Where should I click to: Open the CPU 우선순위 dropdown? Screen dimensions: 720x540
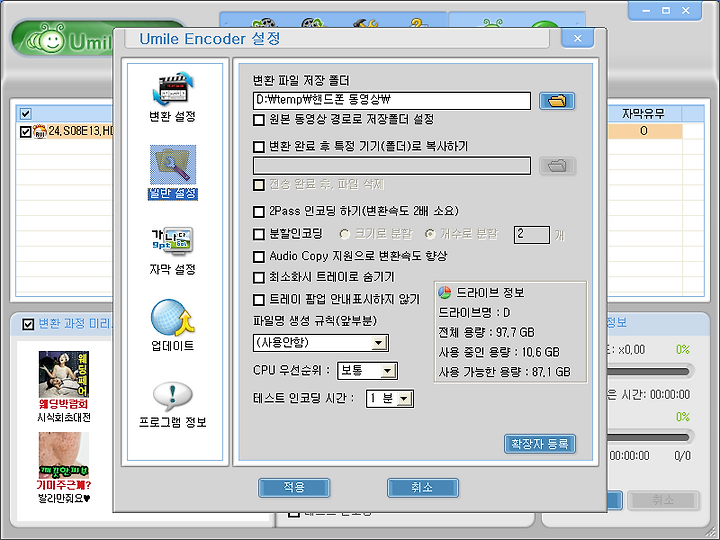pyautogui.click(x=388, y=371)
